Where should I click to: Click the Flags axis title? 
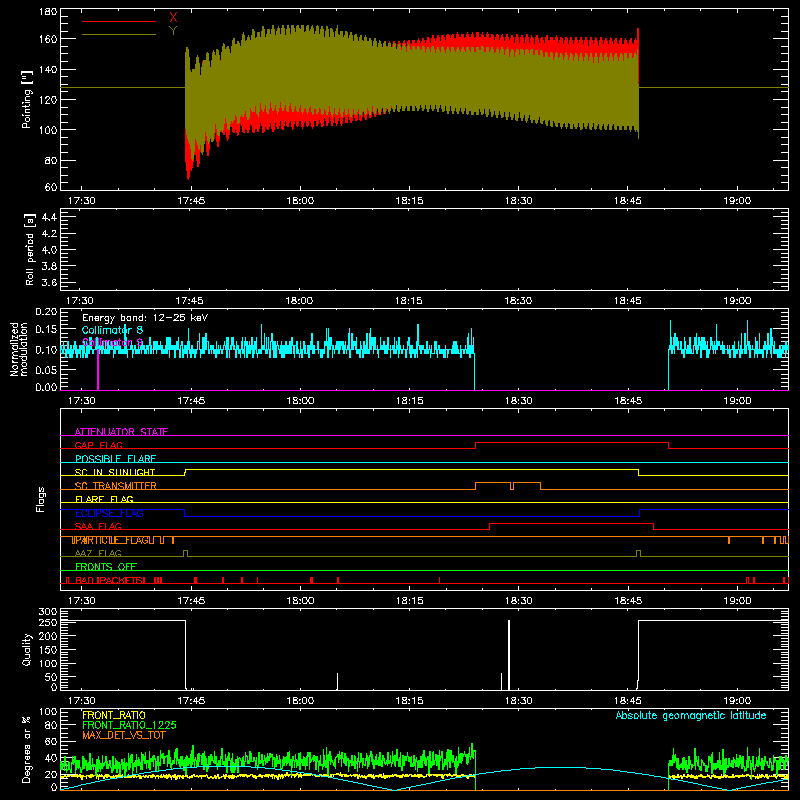[40, 499]
